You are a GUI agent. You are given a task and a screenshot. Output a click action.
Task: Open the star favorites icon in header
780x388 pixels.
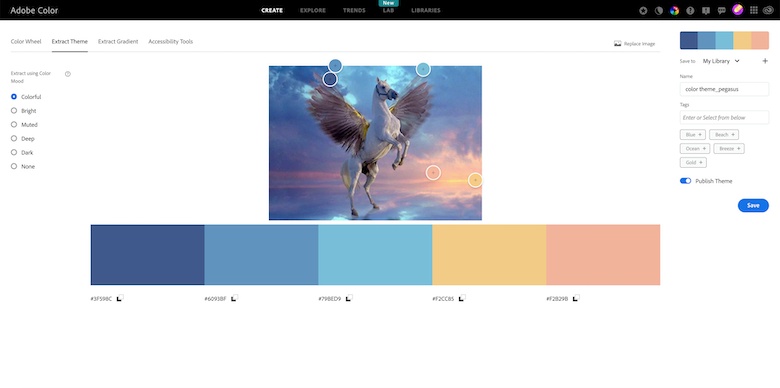(643, 10)
